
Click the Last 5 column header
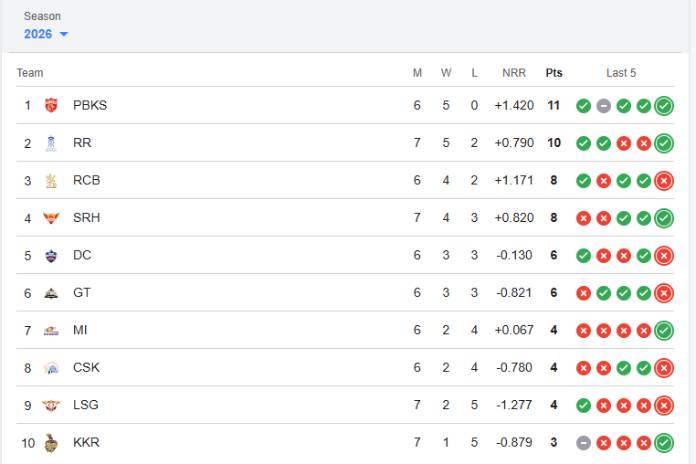[621, 73]
